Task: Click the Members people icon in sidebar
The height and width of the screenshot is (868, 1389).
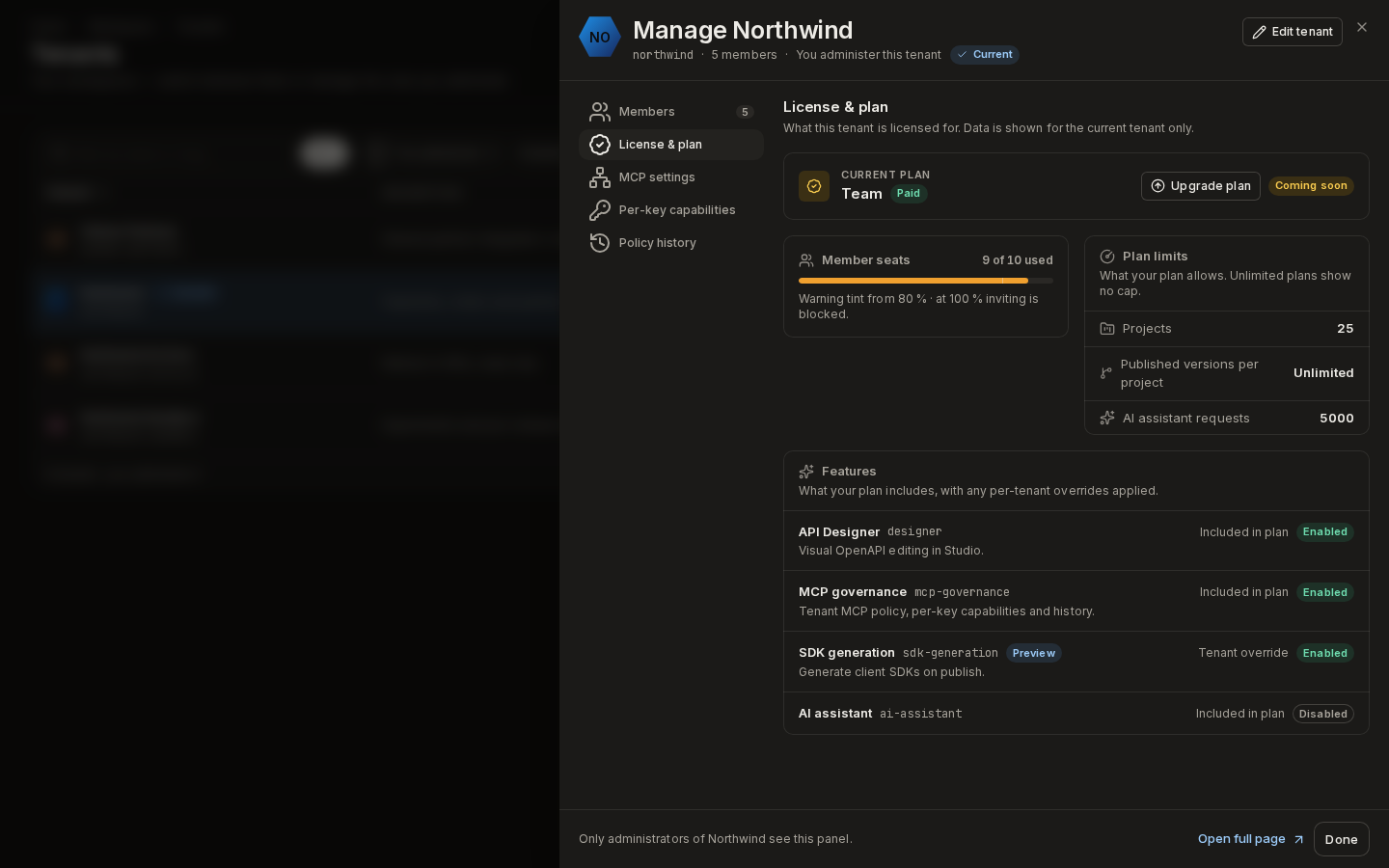Action: point(600,112)
